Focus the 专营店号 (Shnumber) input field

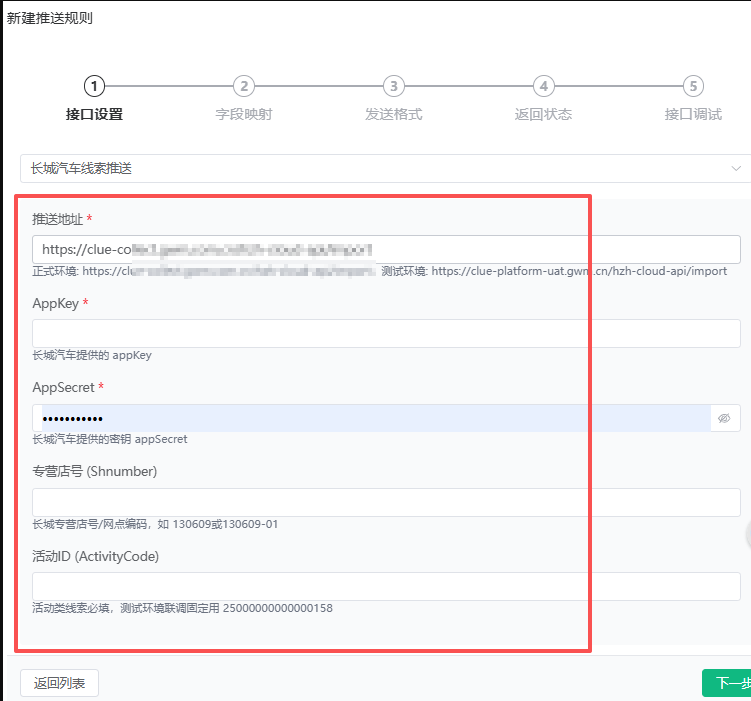point(386,502)
